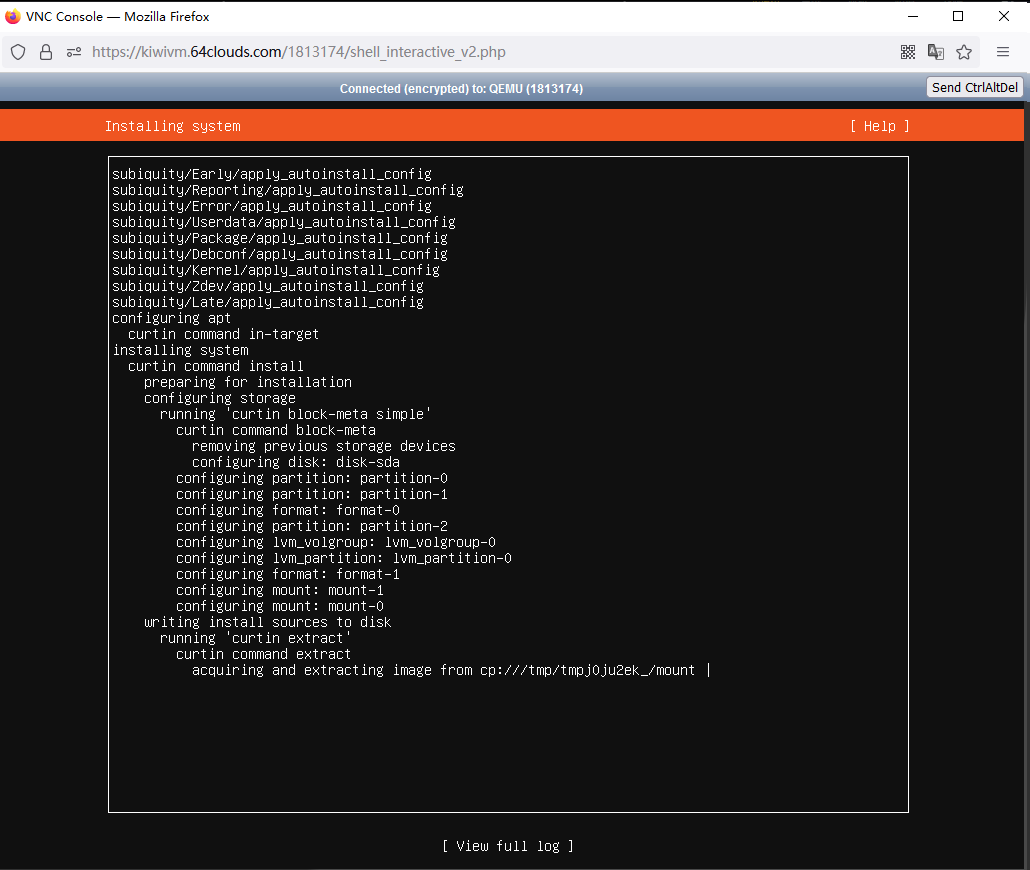Select View full log button
This screenshot has height=870, width=1030.
(508, 846)
